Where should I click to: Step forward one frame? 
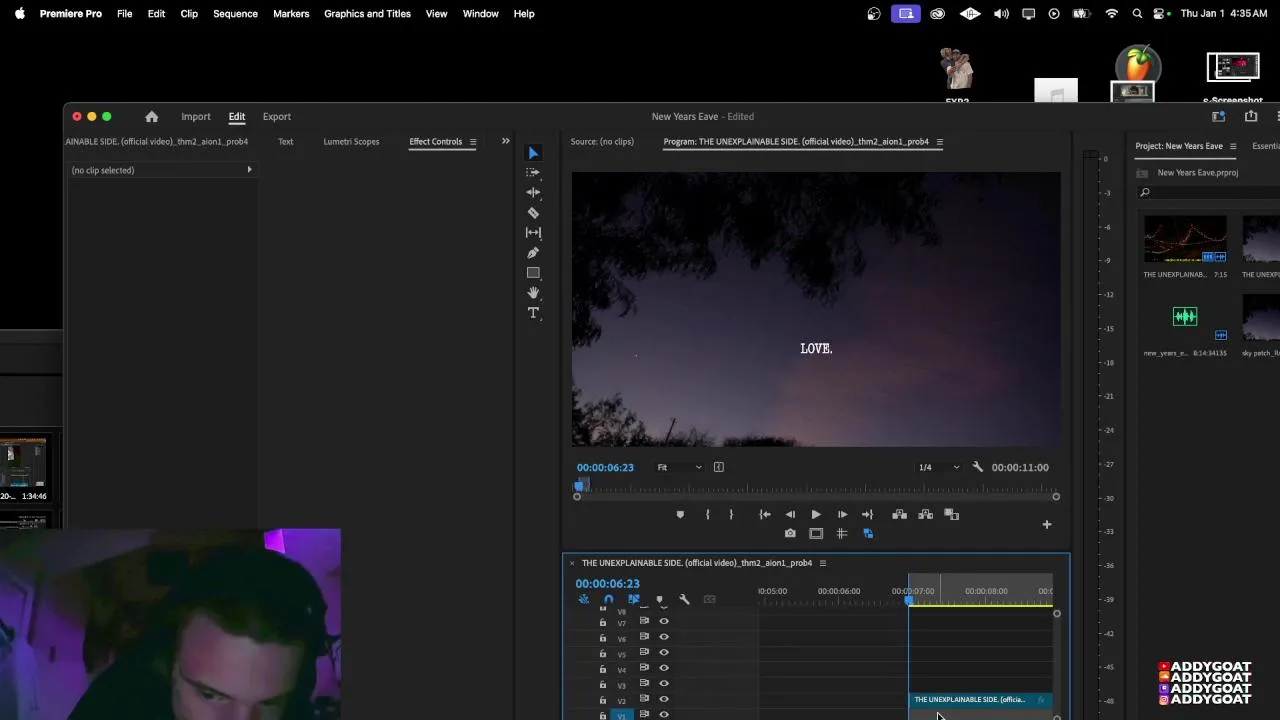[x=842, y=515]
